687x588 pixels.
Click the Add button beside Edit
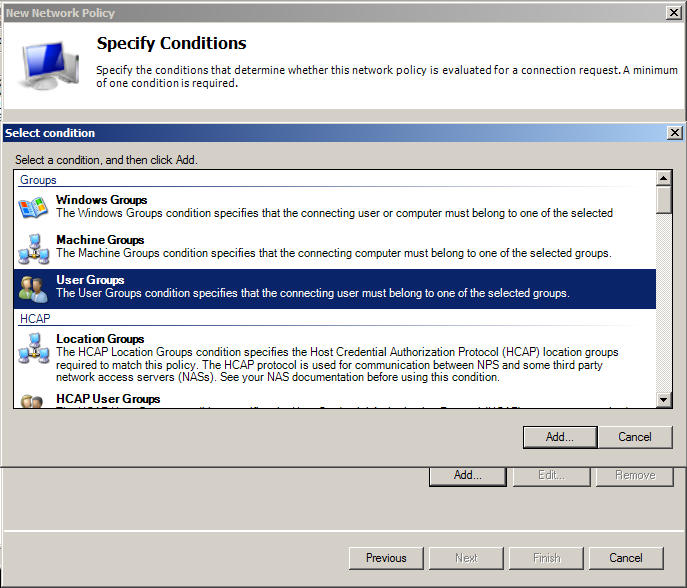(x=468, y=475)
